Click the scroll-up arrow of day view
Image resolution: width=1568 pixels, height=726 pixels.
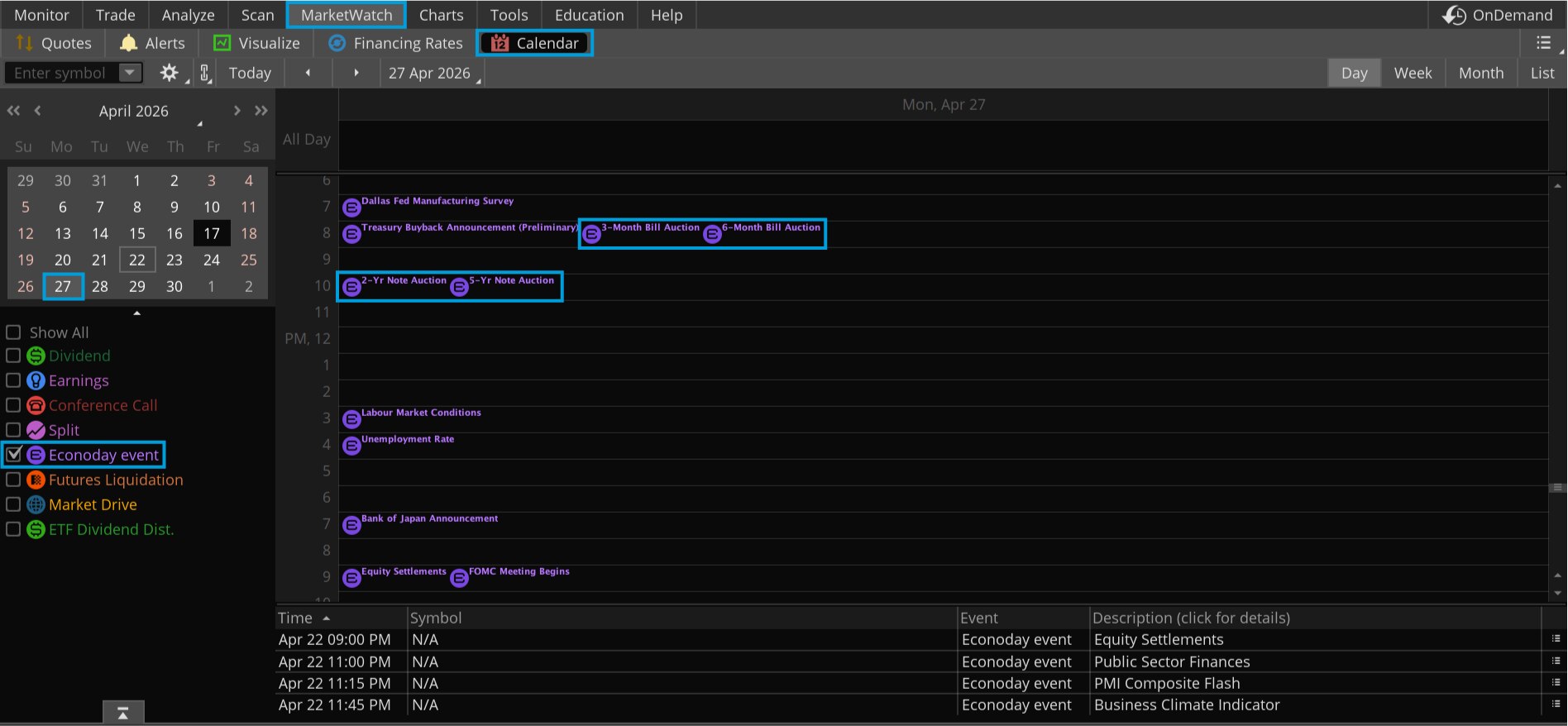coord(1558,186)
